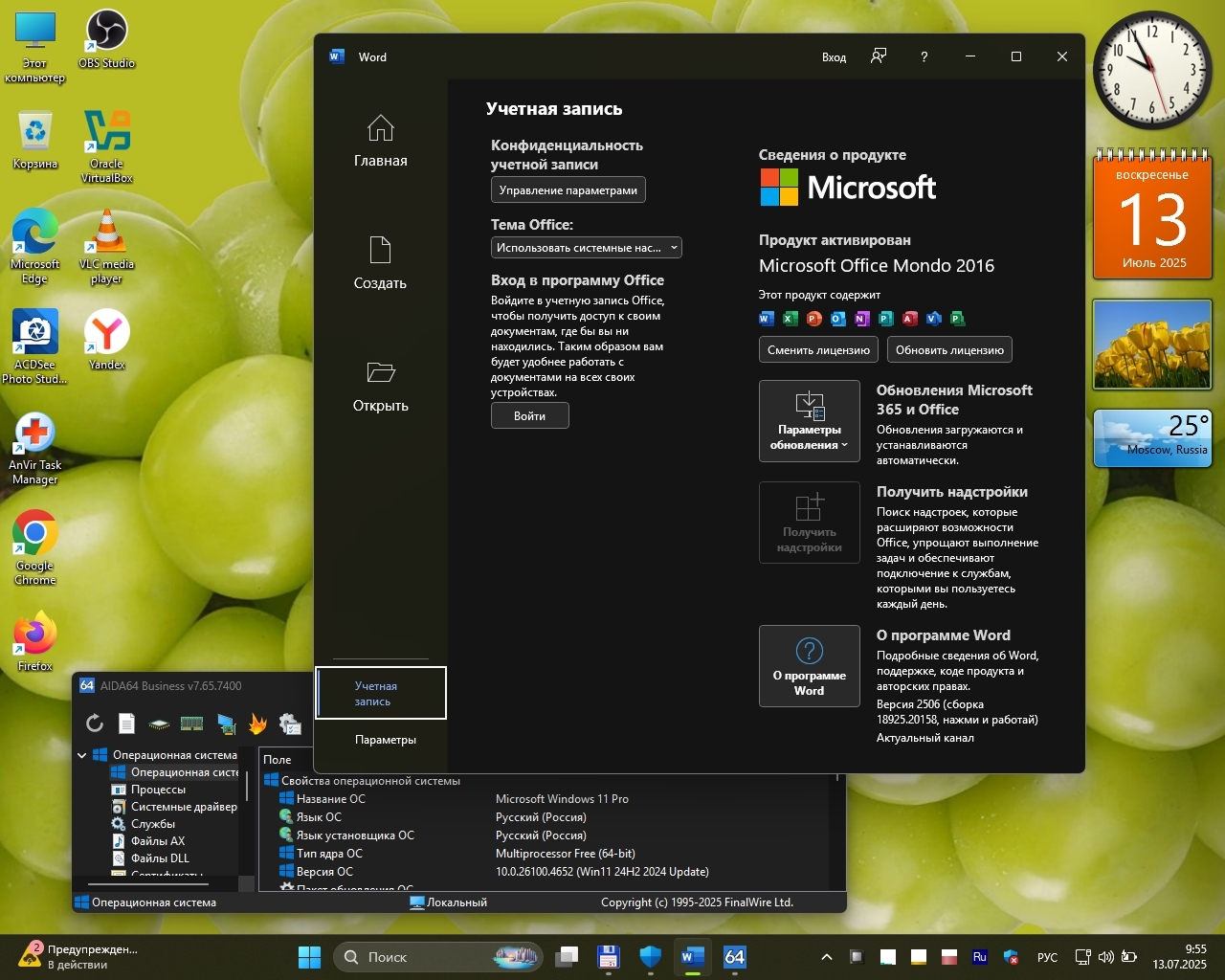Select Системные драйверы in the AIDA64 tree

174,807
